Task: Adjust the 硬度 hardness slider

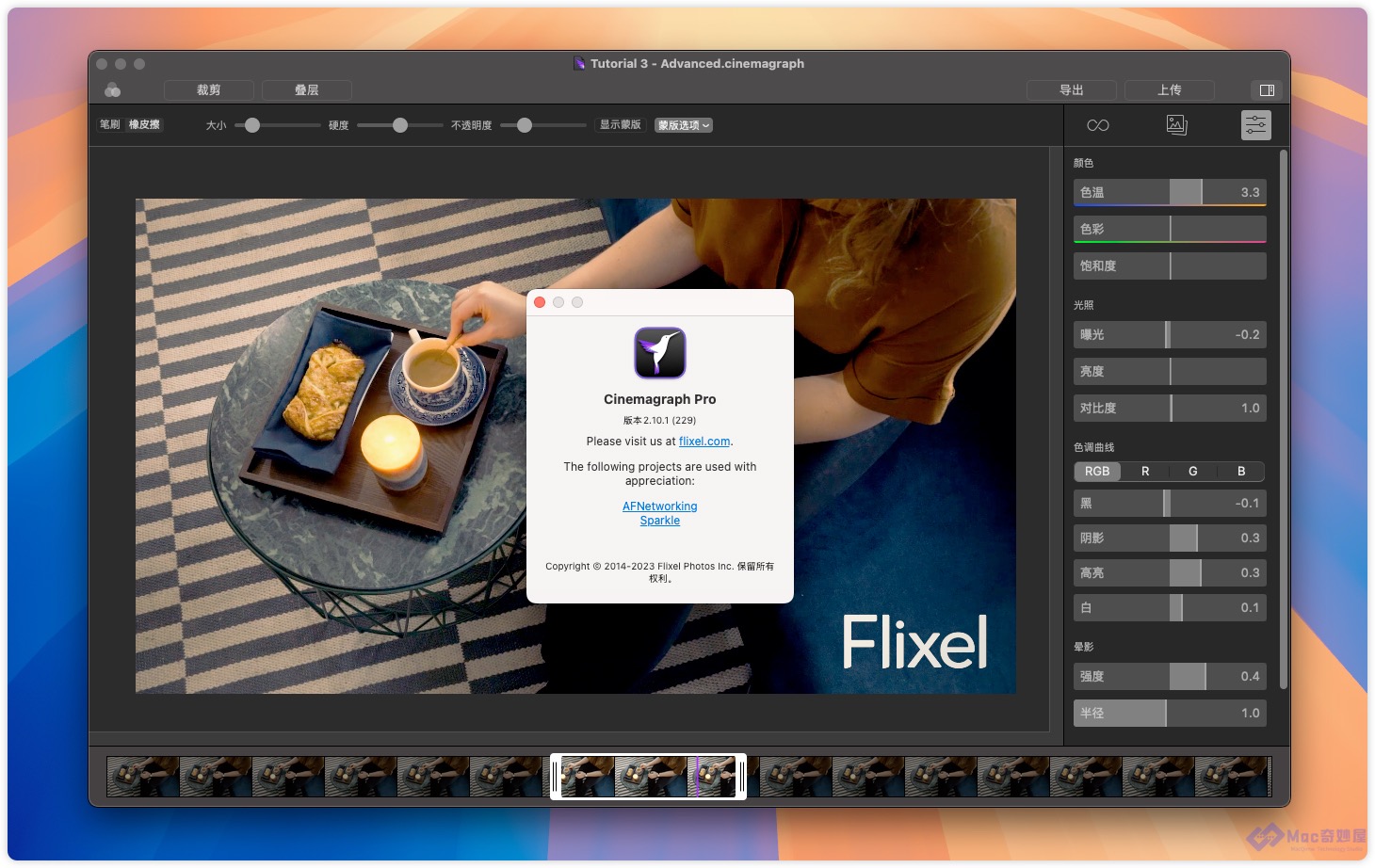Action: [400, 125]
